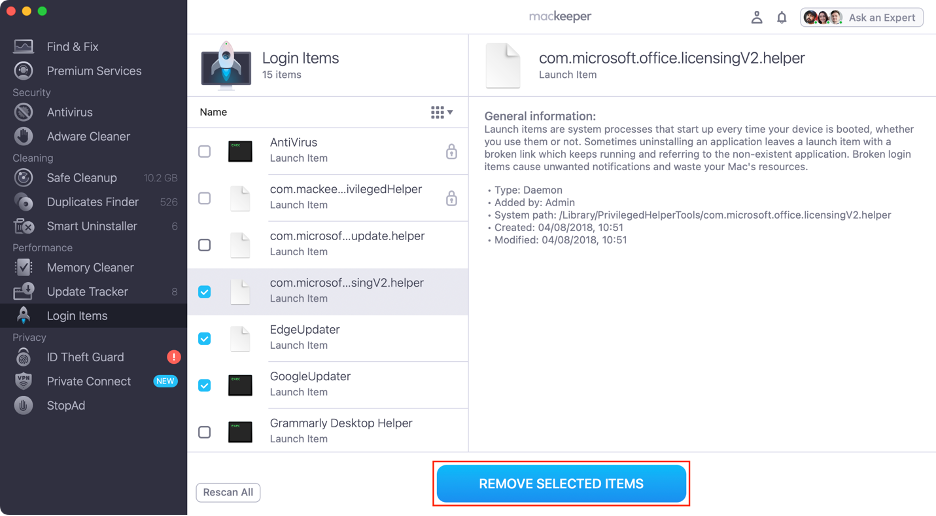
Task: Click Ask an Expert button
Action: pos(861,17)
